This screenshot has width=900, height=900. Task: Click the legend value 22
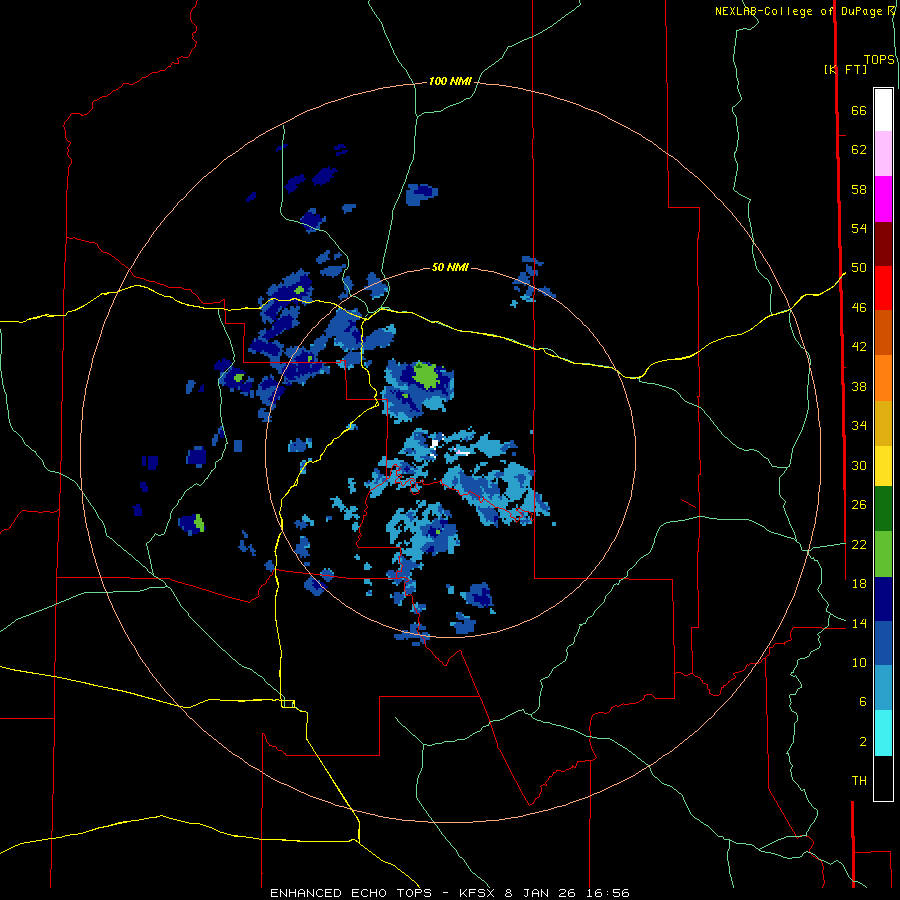point(859,545)
